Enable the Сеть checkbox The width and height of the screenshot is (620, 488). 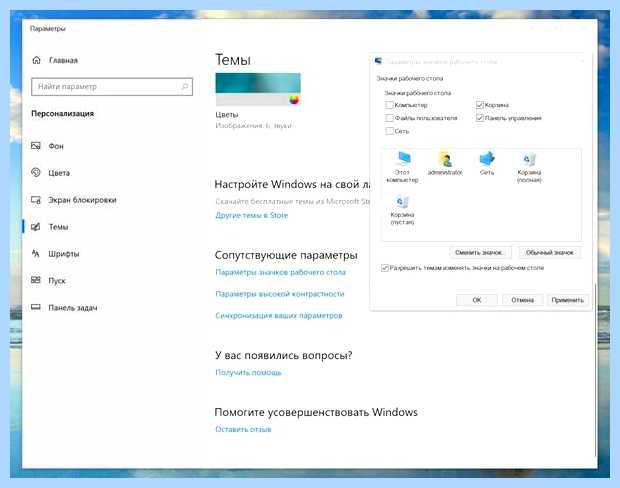point(389,131)
